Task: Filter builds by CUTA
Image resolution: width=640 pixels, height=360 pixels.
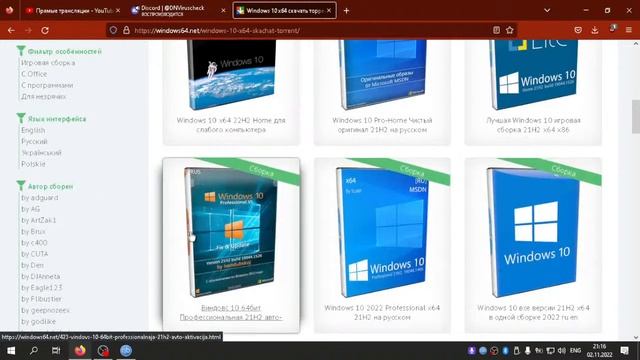Action: [35, 254]
